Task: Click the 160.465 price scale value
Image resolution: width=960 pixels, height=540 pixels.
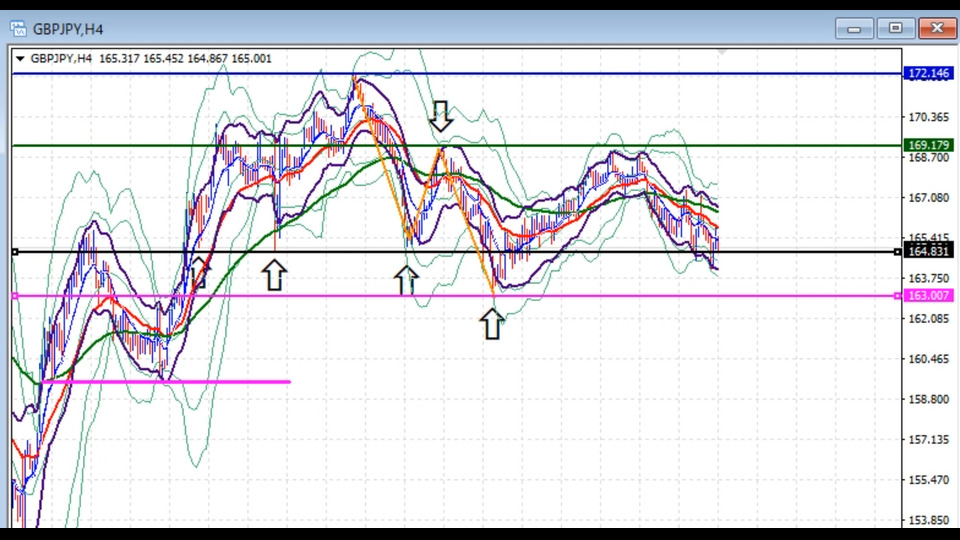Action: 928,359
